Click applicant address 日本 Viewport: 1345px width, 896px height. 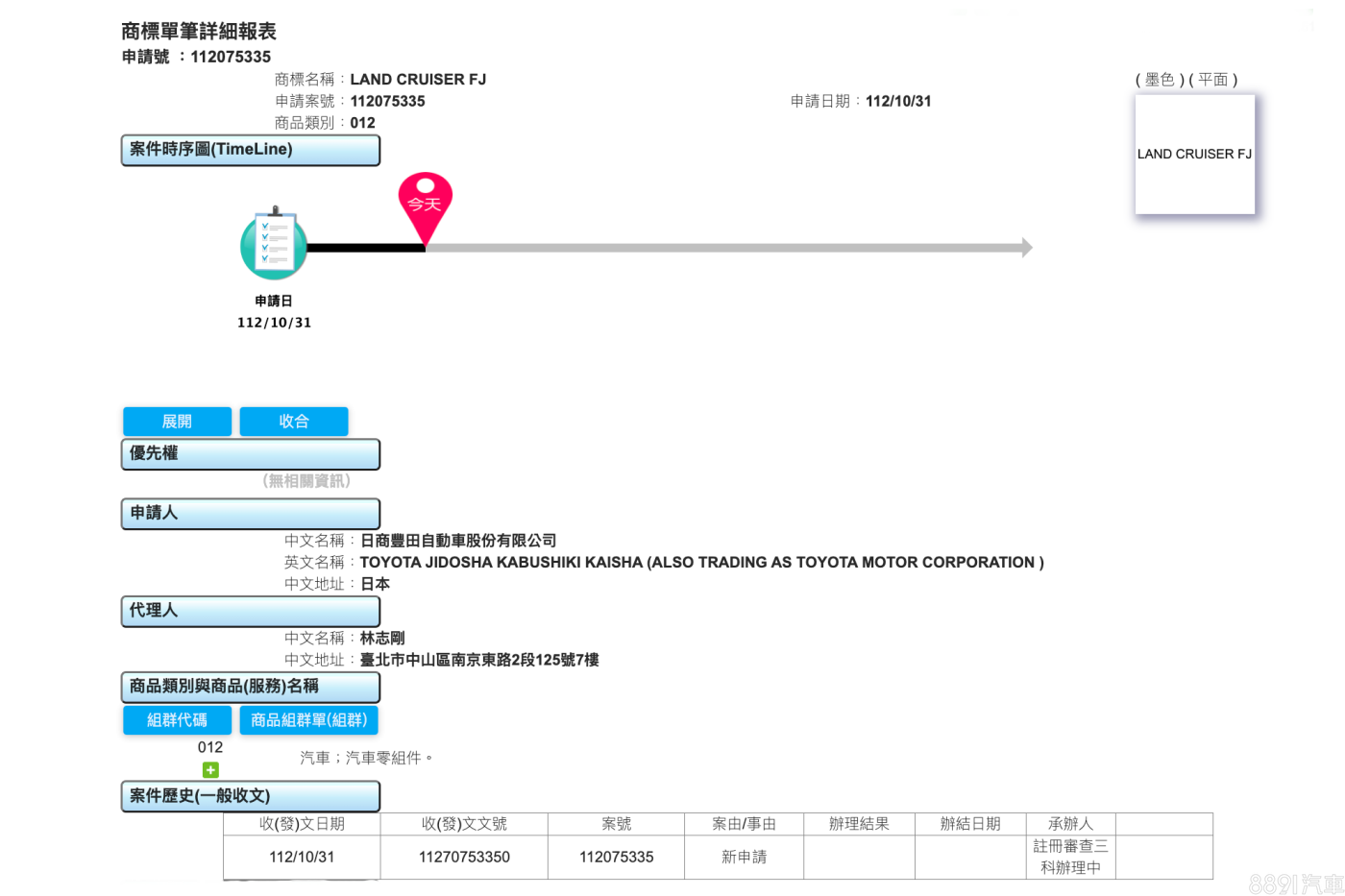(x=375, y=584)
